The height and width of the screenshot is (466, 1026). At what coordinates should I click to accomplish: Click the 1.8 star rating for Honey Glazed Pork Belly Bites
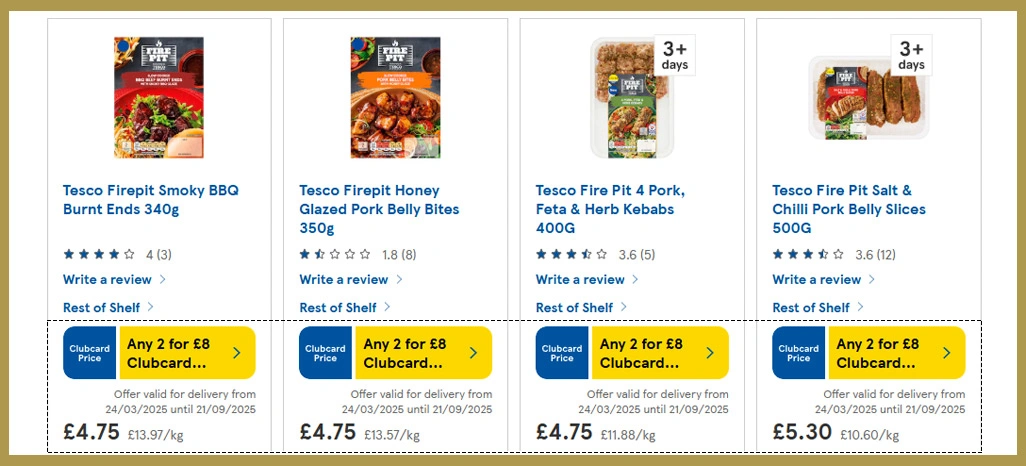[x=336, y=254]
